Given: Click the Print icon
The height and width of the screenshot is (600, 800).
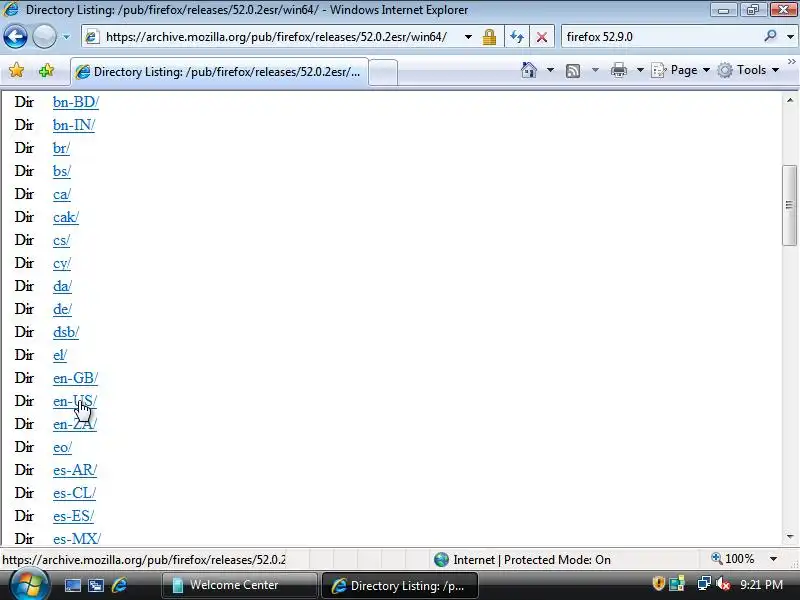Looking at the screenshot, I should 618,70.
